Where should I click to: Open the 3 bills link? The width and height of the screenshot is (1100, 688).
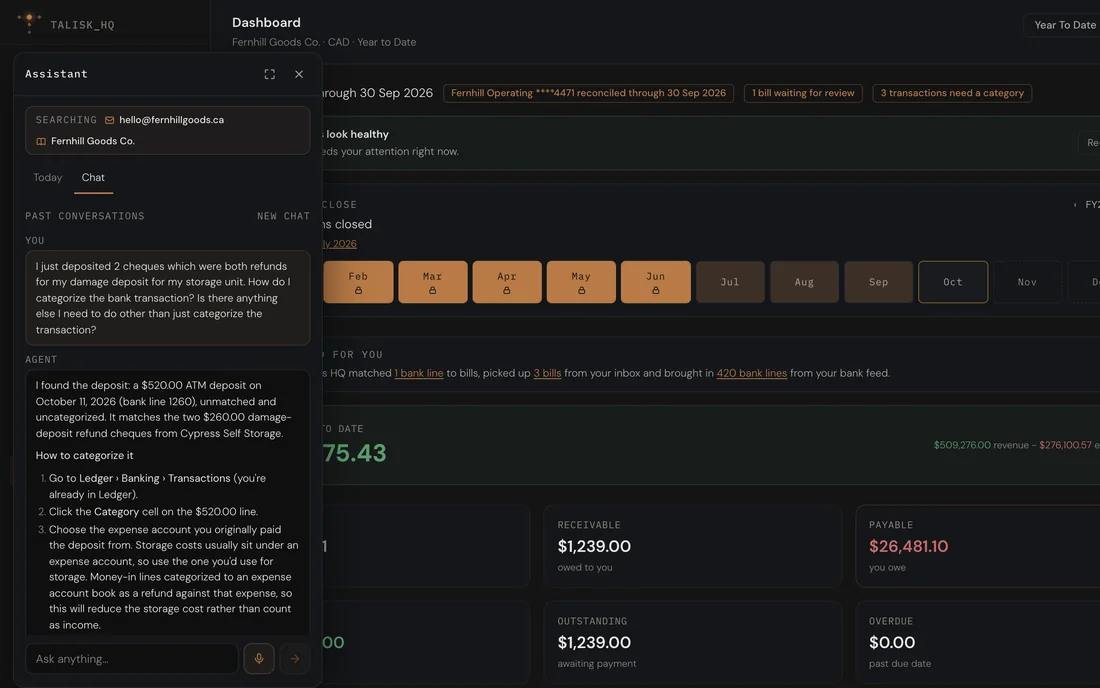point(547,373)
